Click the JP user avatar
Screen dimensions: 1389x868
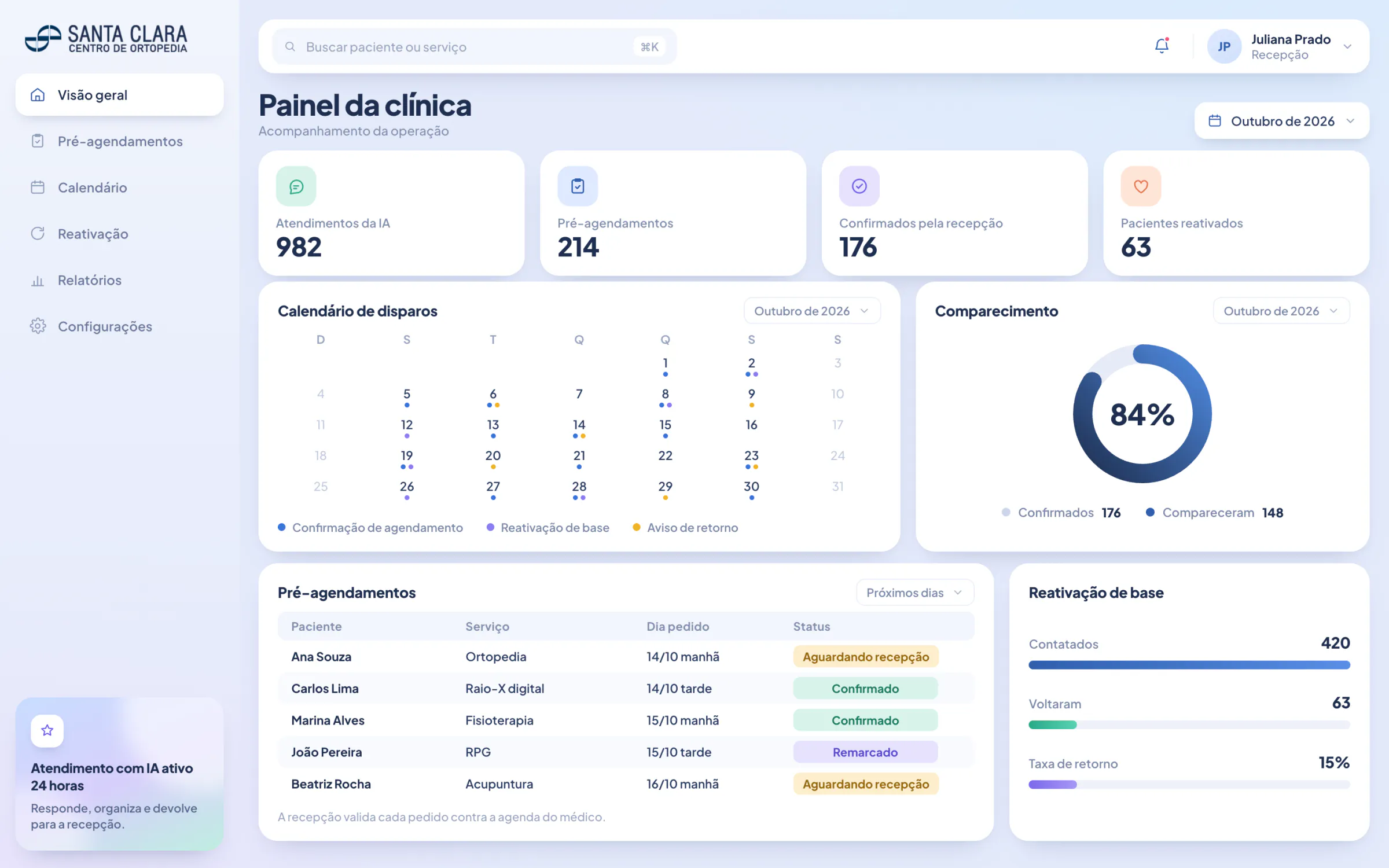[1223, 46]
